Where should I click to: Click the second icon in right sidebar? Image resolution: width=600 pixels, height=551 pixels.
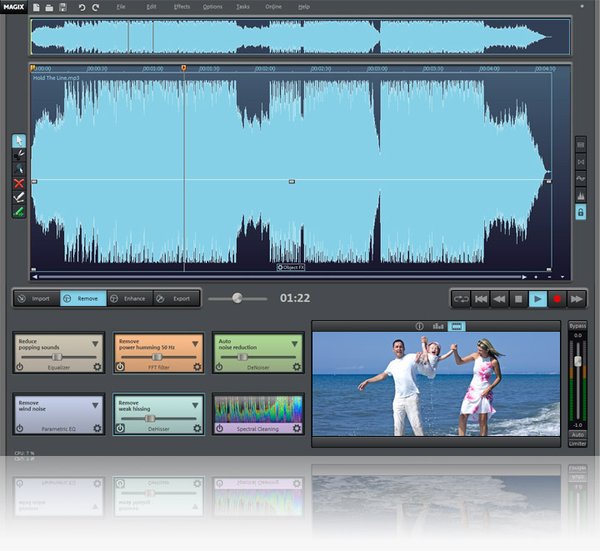(x=580, y=162)
